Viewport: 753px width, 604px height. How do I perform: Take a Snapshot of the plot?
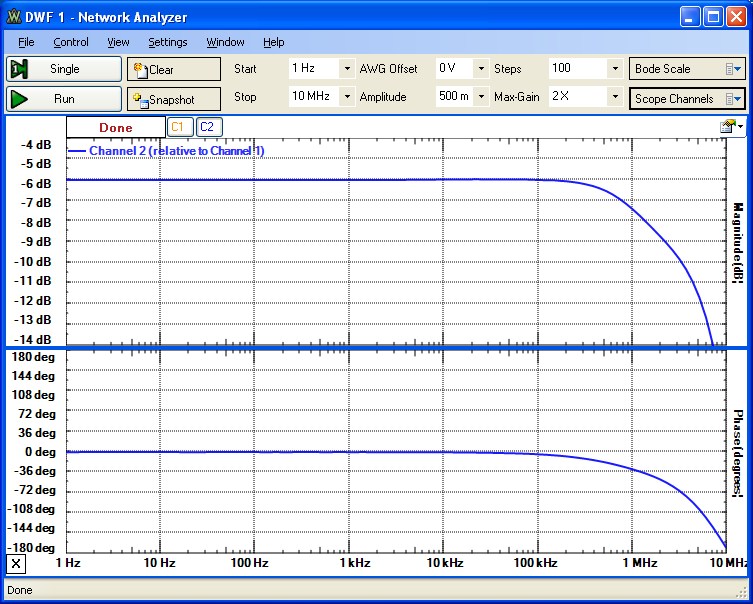pyautogui.click(x=173, y=99)
